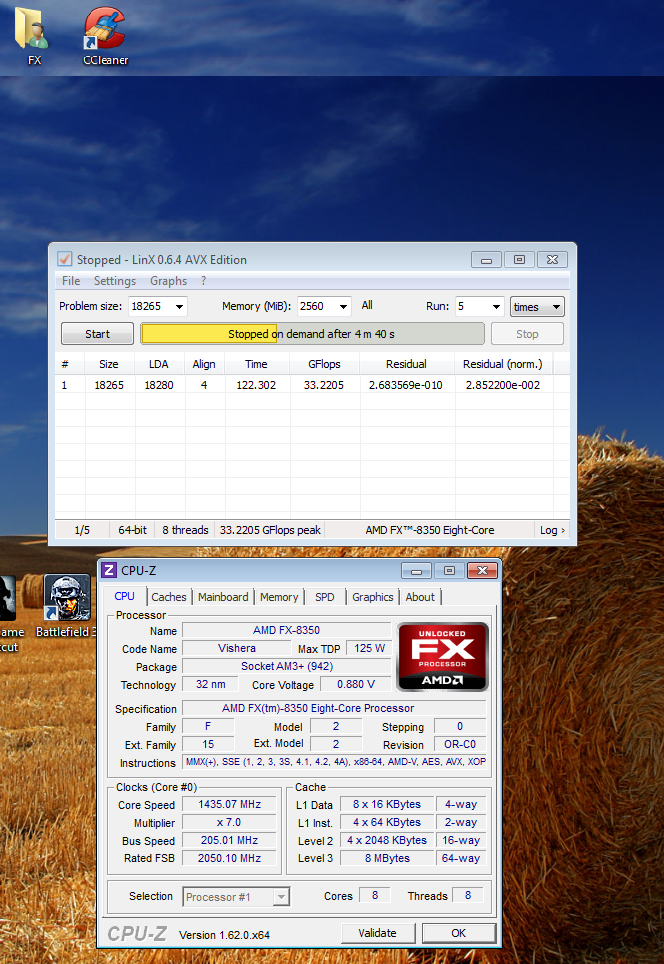Open the Processor #1 selection dropdown
The width and height of the screenshot is (664, 964).
click(236, 897)
